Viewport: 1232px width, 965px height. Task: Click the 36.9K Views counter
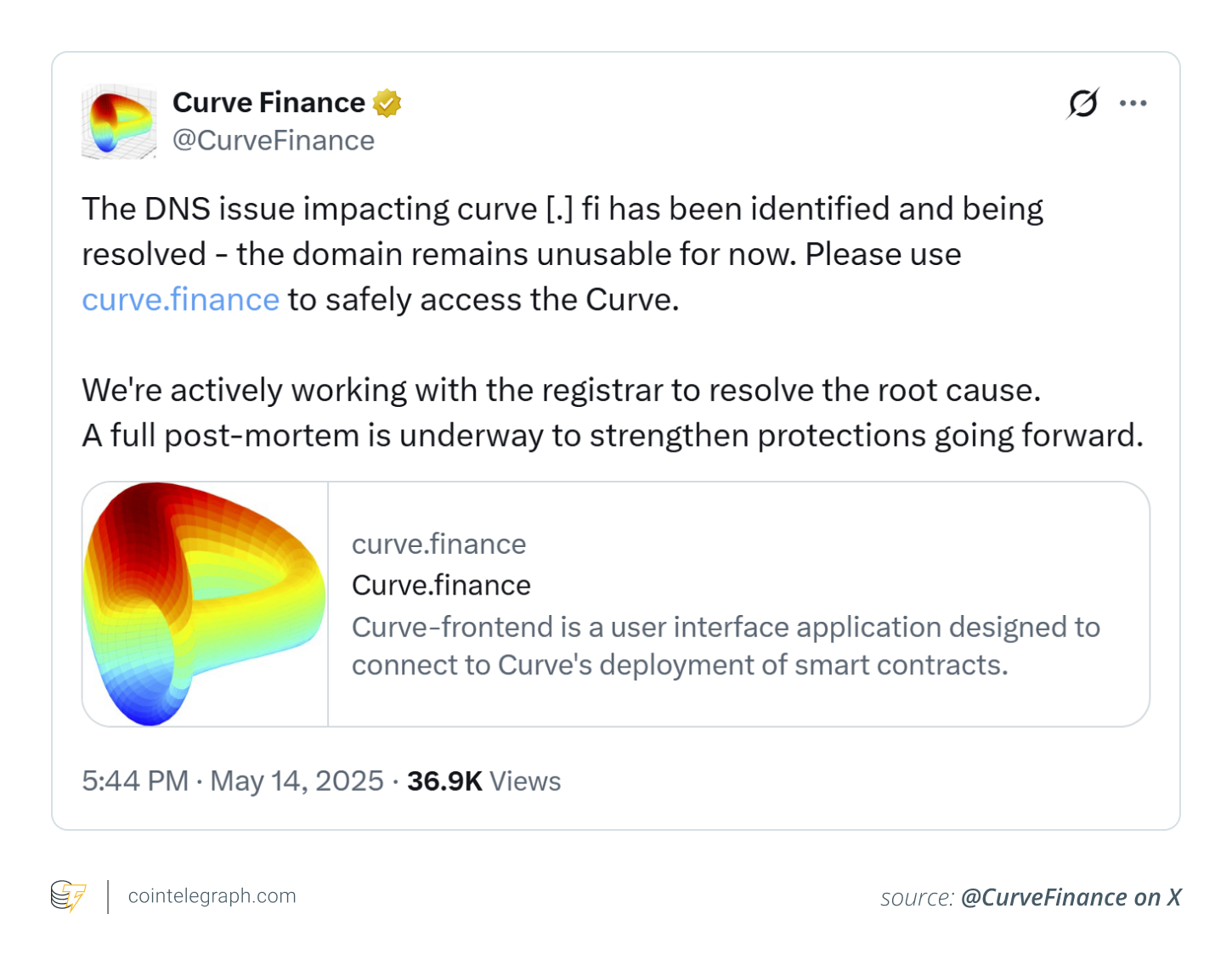pyautogui.click(x=483, y=781)
